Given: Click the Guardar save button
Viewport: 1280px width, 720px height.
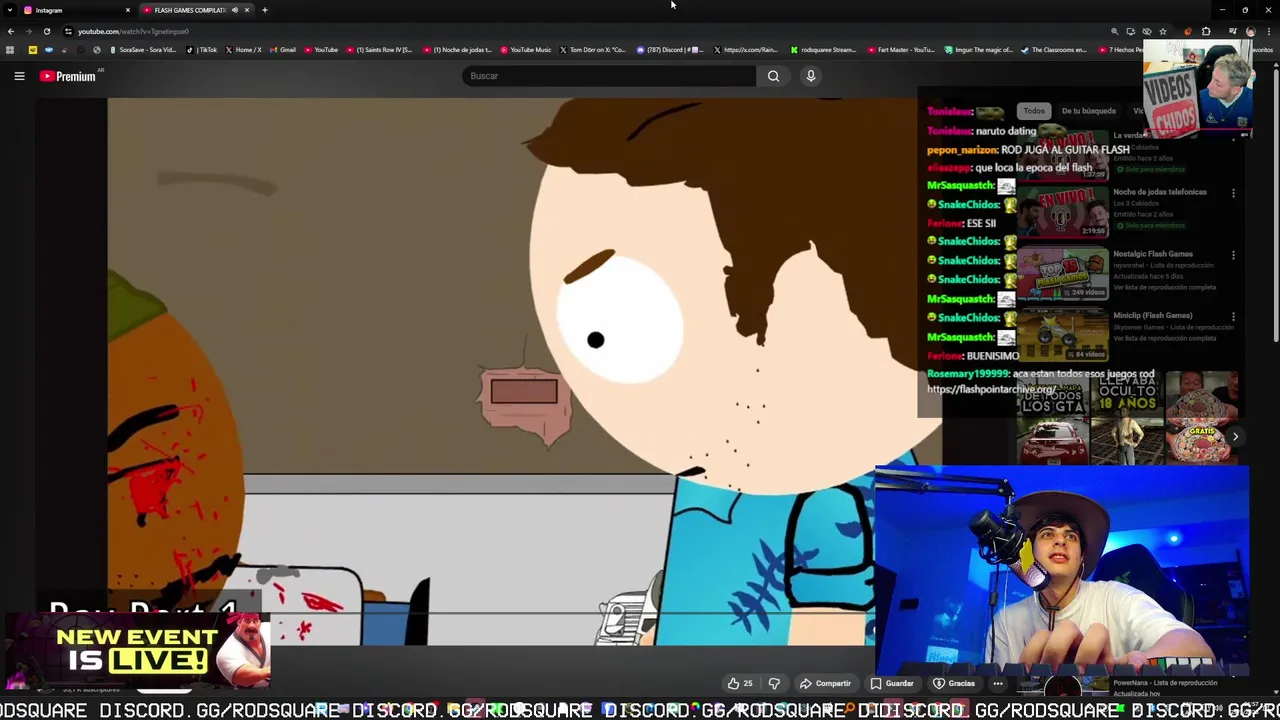Looking at the screenshot, I should 892,683.
